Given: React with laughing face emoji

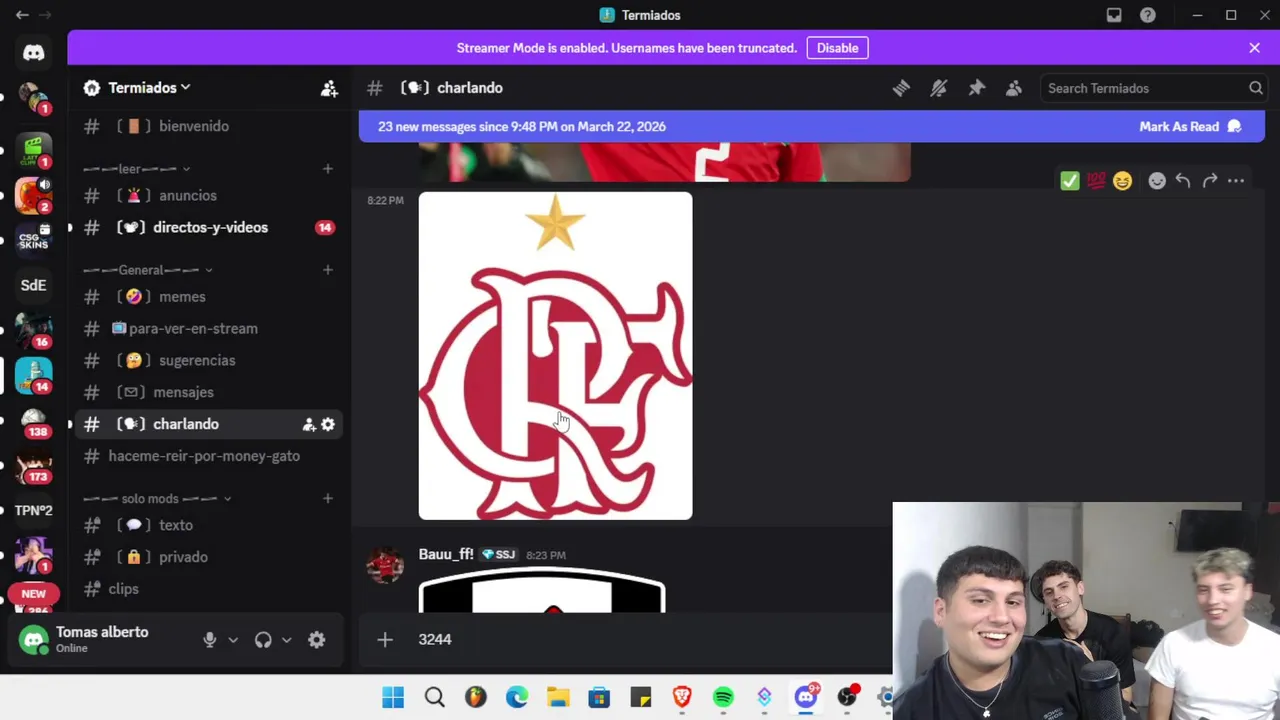Looking at the screenshot, I should pos(1122,181).
